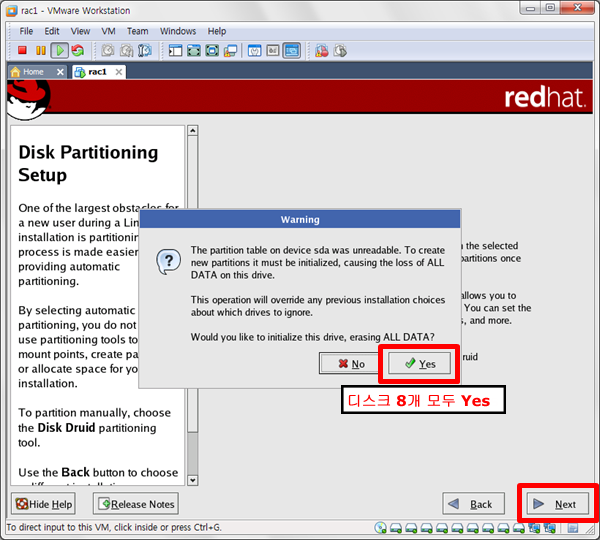Click the status bar text 'To direct input to this VM'

point(114,527)
